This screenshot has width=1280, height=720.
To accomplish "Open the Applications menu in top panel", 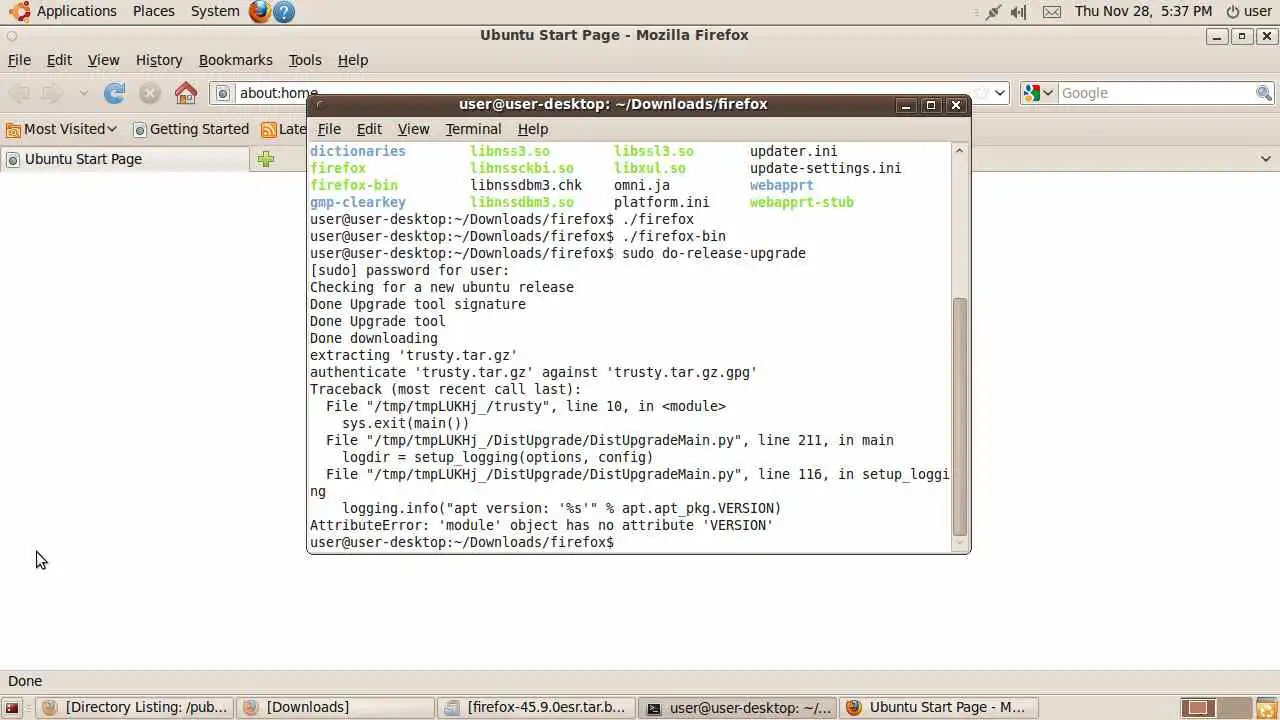I will point(64,11).
